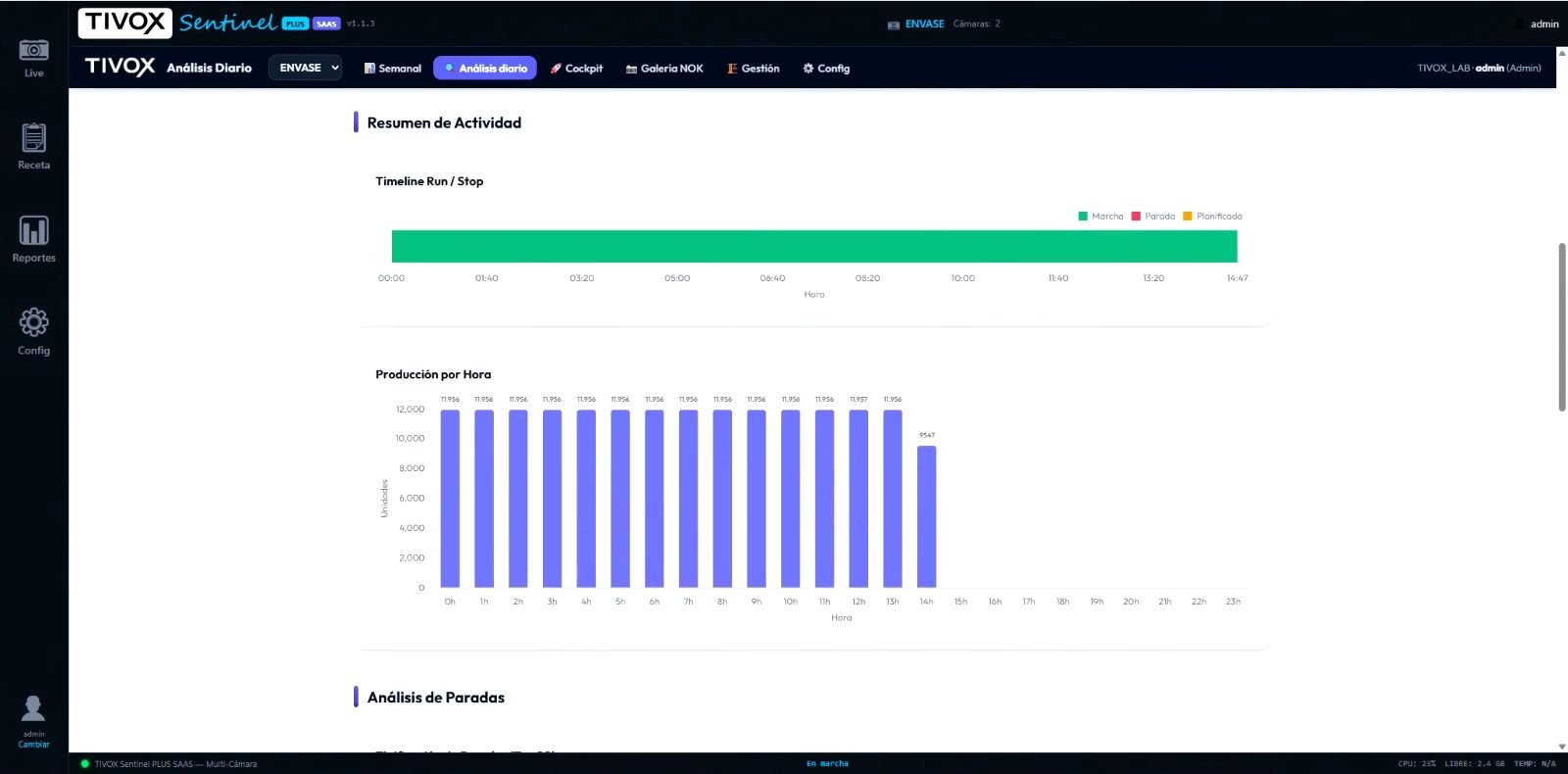Click the 7h production bar

[688, 499]
